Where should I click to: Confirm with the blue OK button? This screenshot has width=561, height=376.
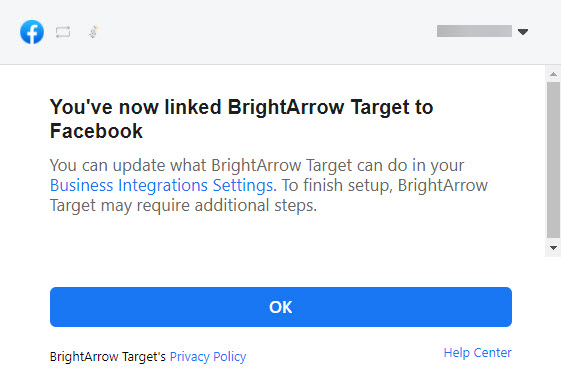[280, 307]
